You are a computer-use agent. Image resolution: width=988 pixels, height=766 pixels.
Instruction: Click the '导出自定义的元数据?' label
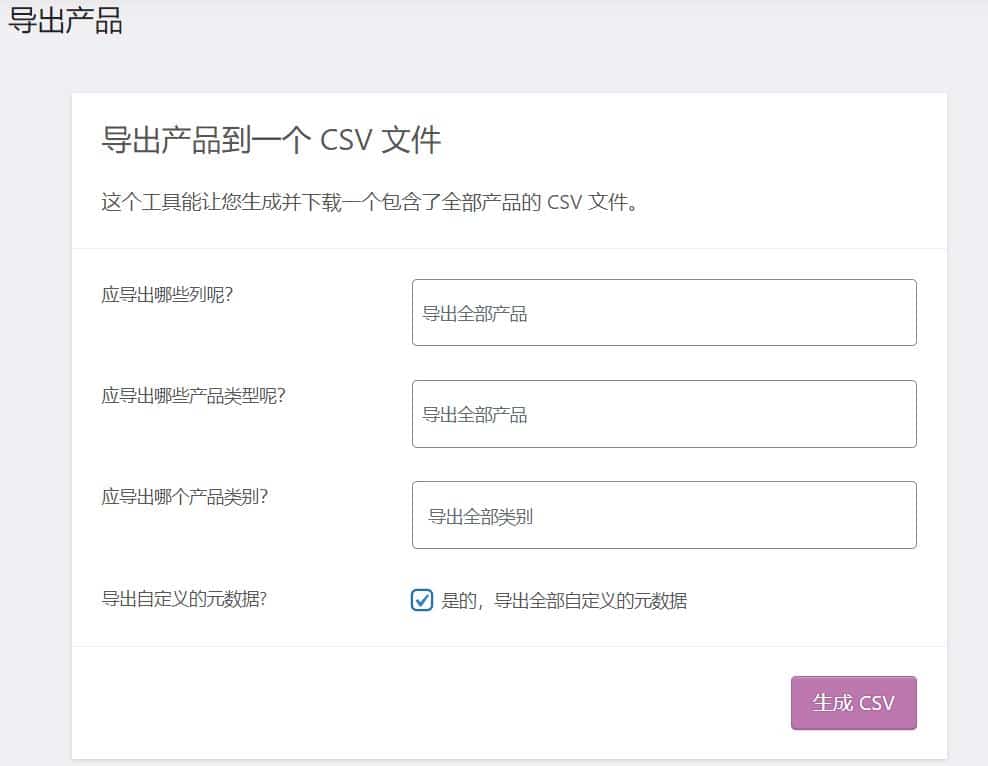tap(184, 598)
